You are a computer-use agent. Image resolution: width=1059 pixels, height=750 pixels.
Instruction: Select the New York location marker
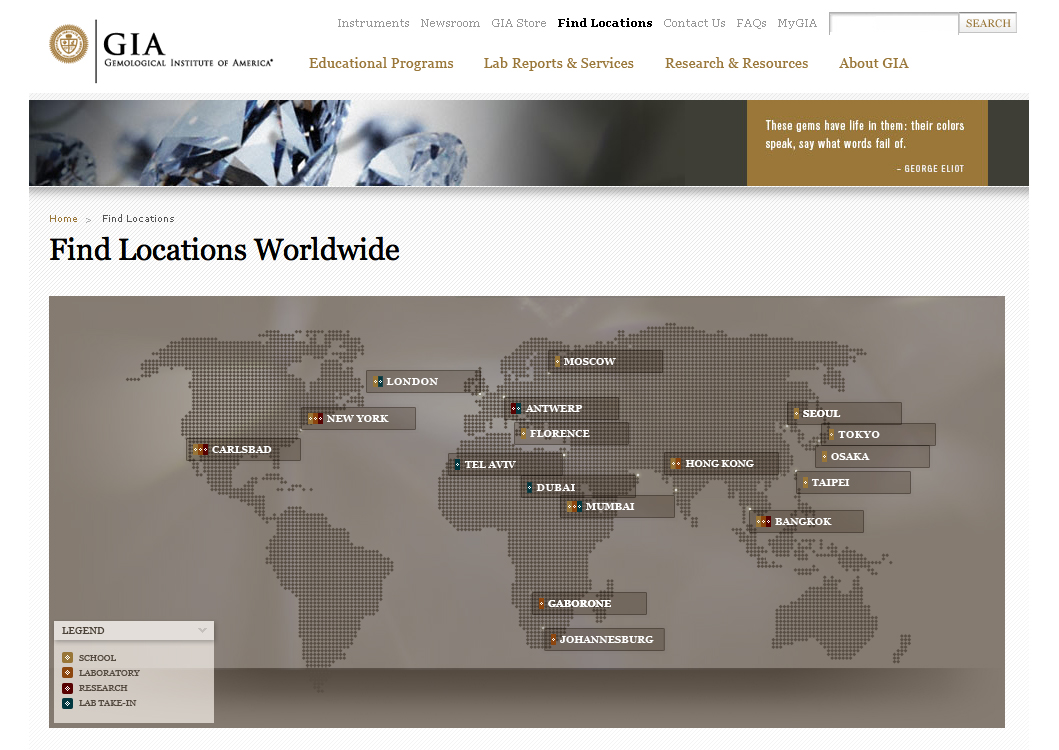[x=358, y=418]
